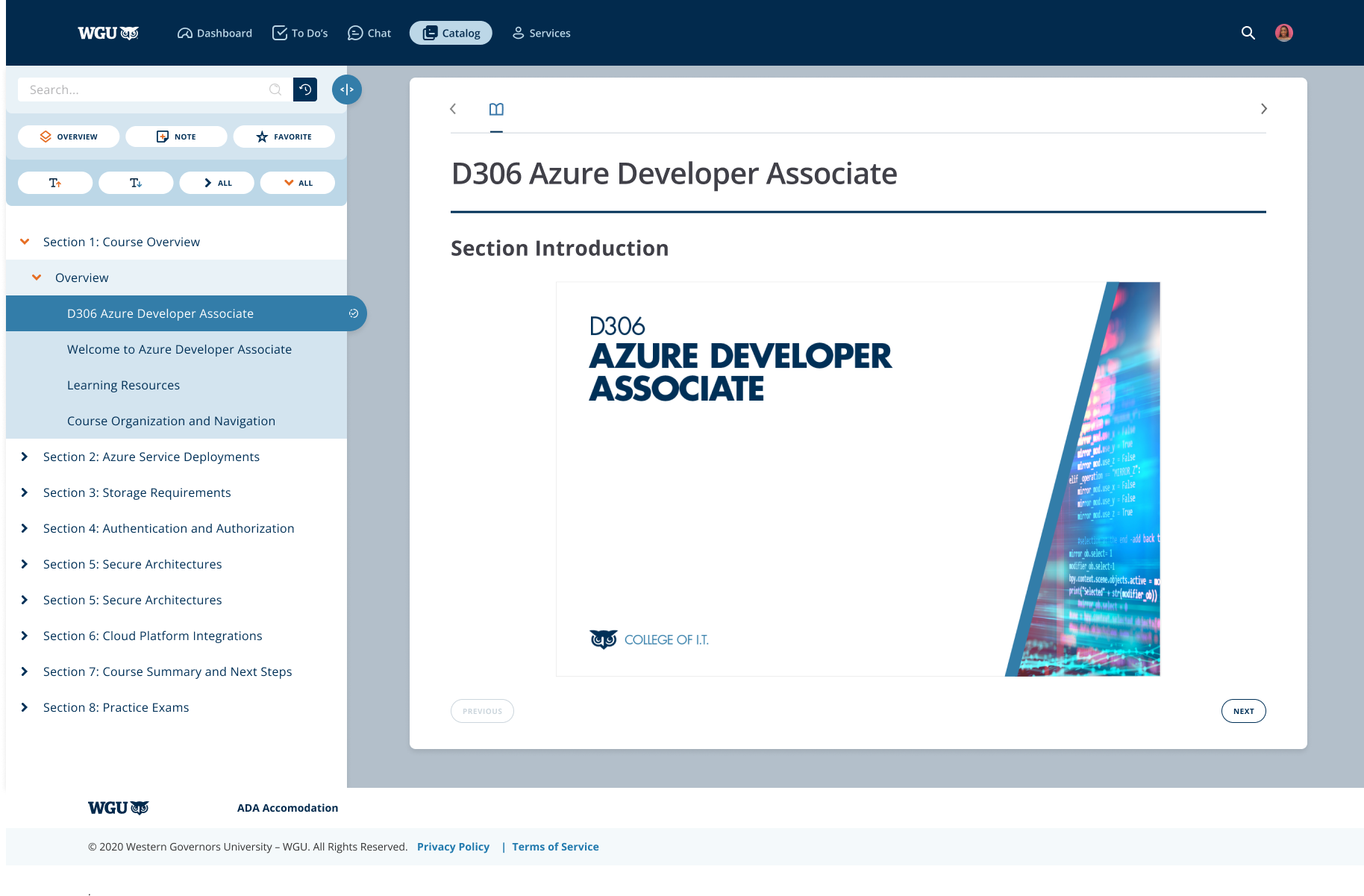Image resolution: width=1364 pixels, height=896 pixels.
Task: Toggle the sidebar collapse splitter button
Action: click(x=347, y=90)
